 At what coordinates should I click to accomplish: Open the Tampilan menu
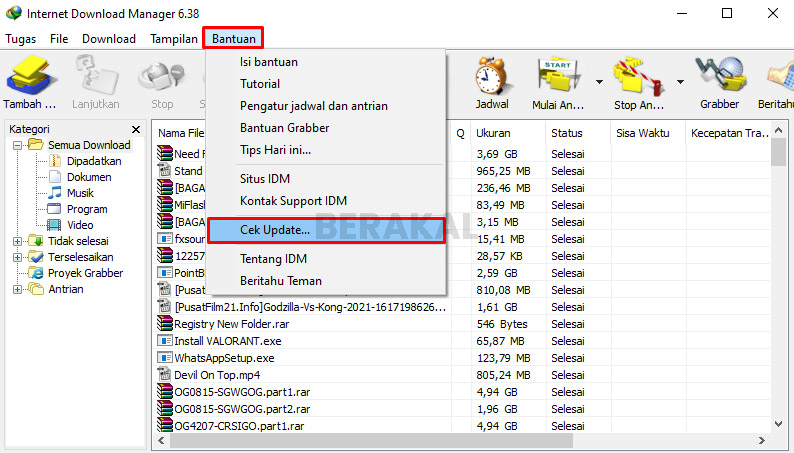tap(174, 39)
